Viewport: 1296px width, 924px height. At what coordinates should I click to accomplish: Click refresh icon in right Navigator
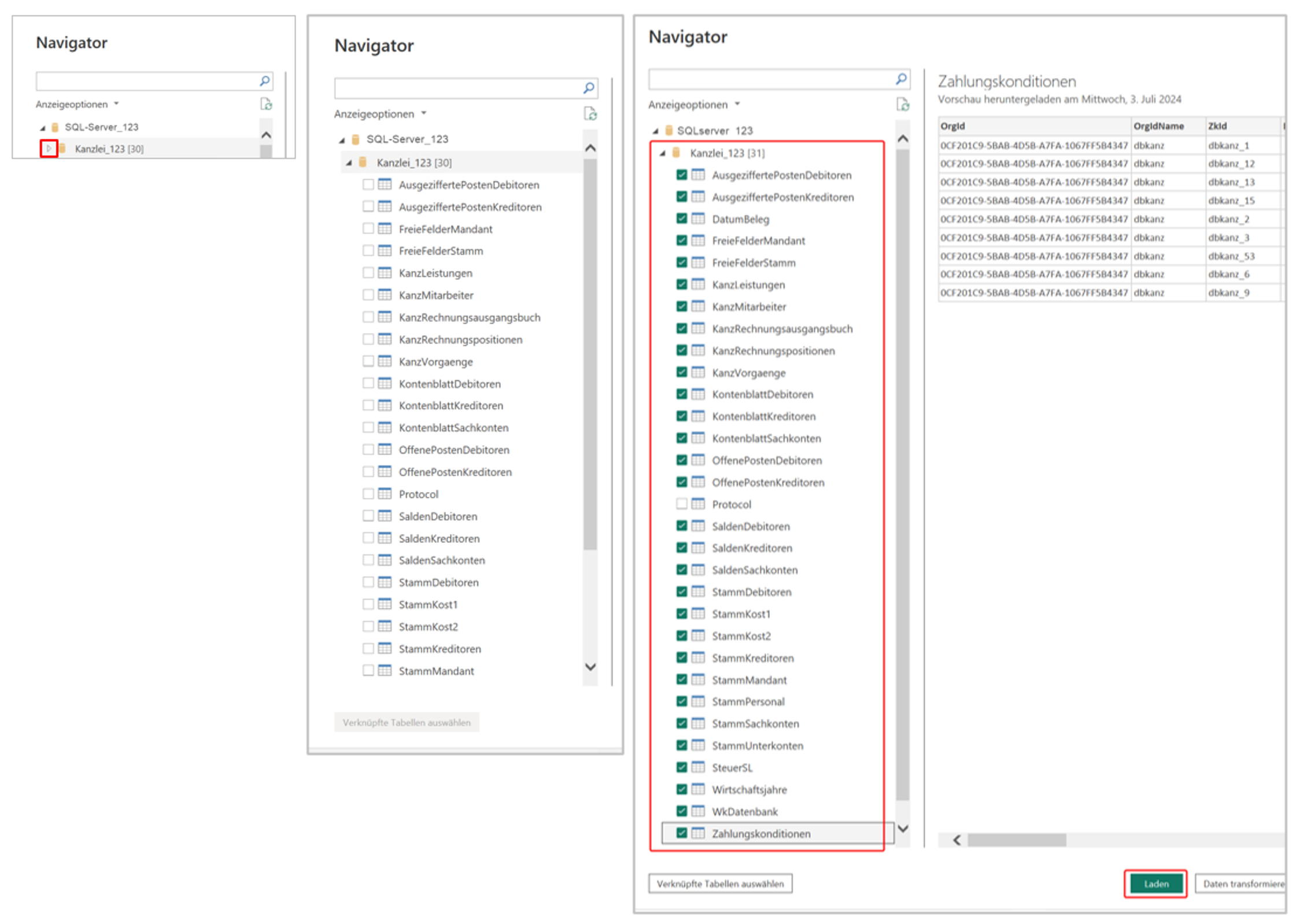pyautogui.click(x=902, y=105)
